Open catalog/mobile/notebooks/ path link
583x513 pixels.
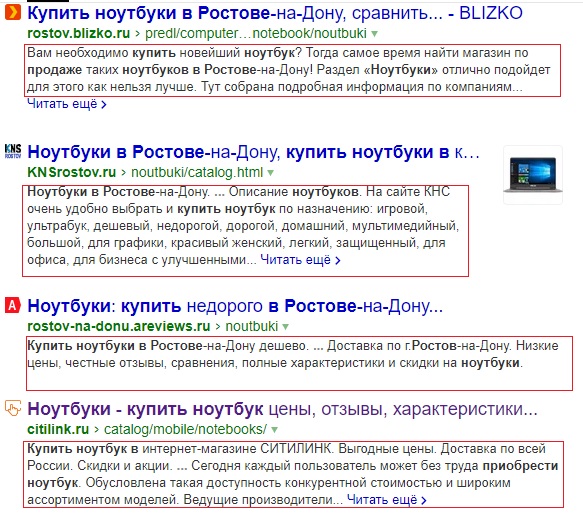click(x=185, y=429)
